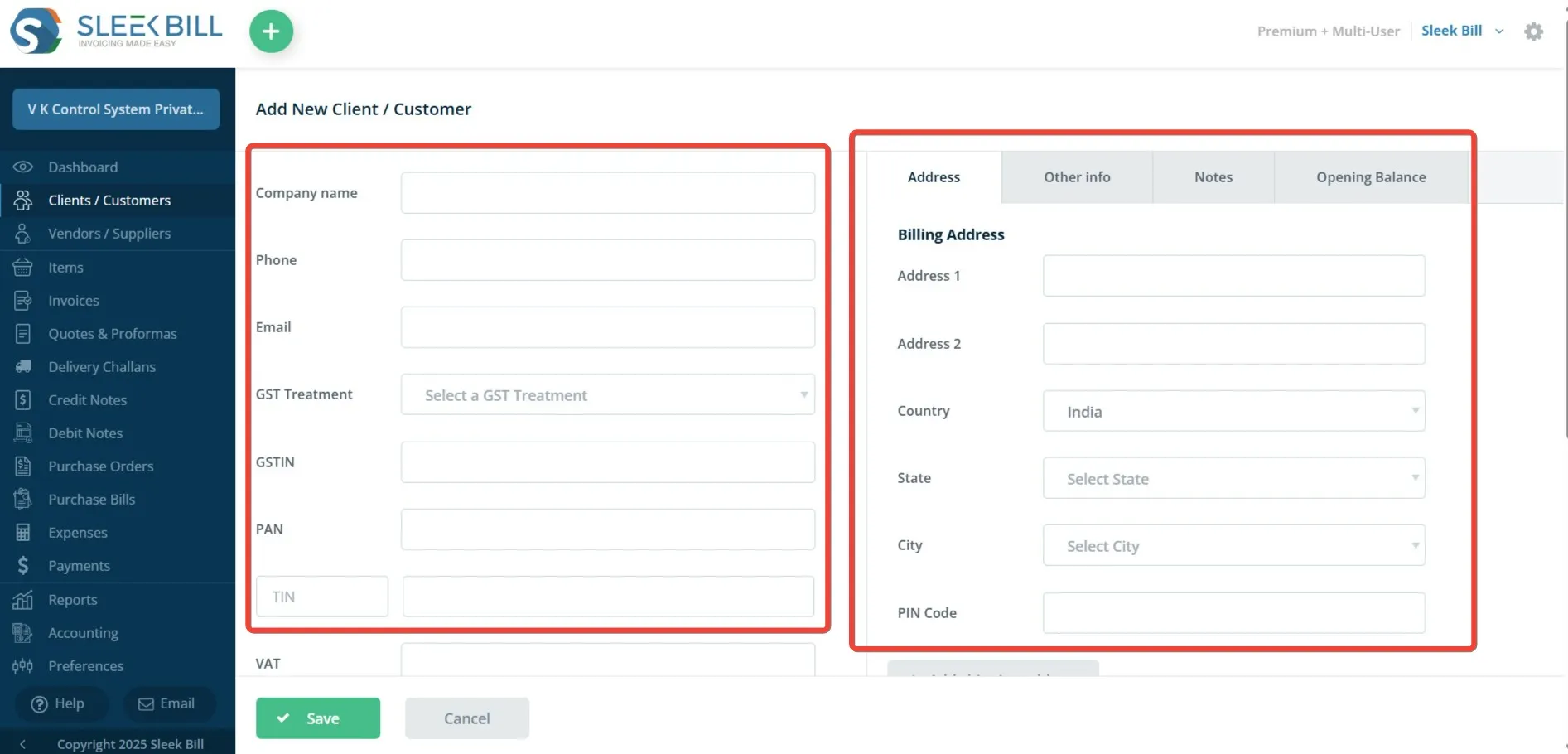Viewport: 1568px width, 754px height.
Task: Click the PIN Code input field
Action: (x=1233, y=613)
